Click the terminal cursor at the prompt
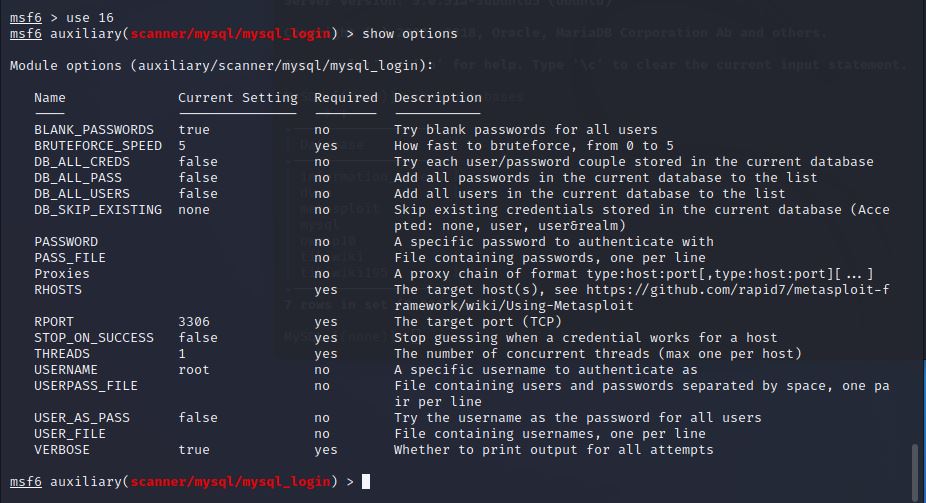 pos(366,482)
